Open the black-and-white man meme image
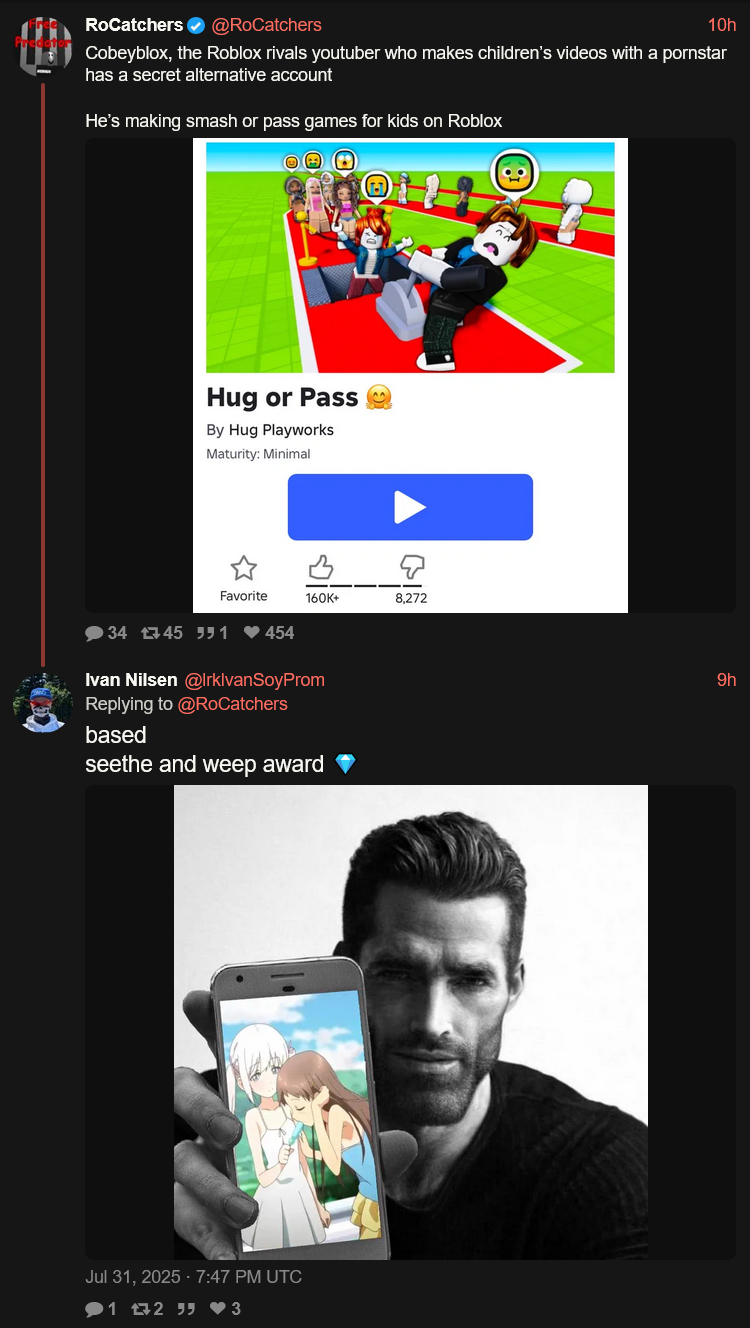Viewport: 750px width, 1328px height. [411, 1022]
